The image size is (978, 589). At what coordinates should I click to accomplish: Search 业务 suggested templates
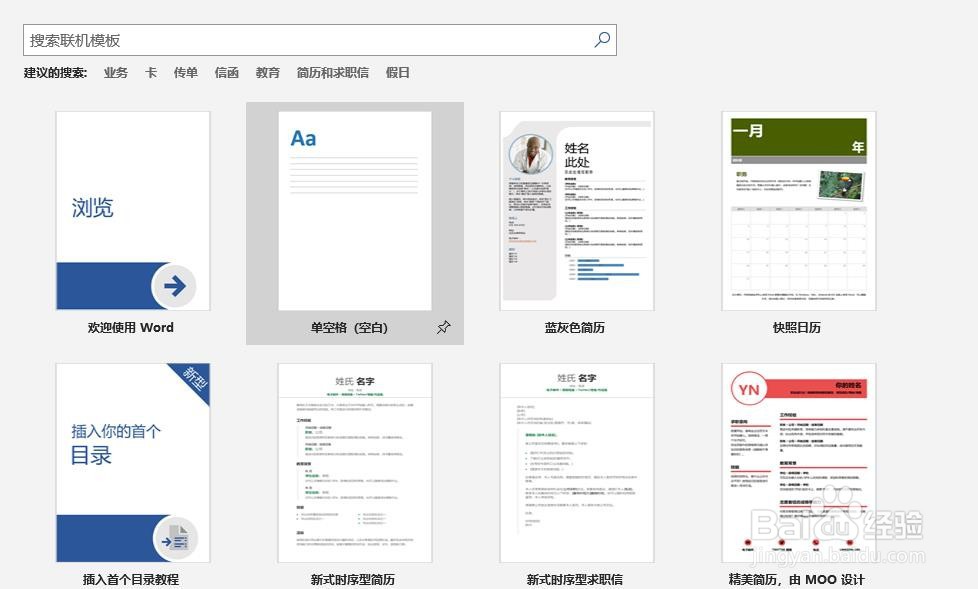pyautogui.click(x=114, y=72)
